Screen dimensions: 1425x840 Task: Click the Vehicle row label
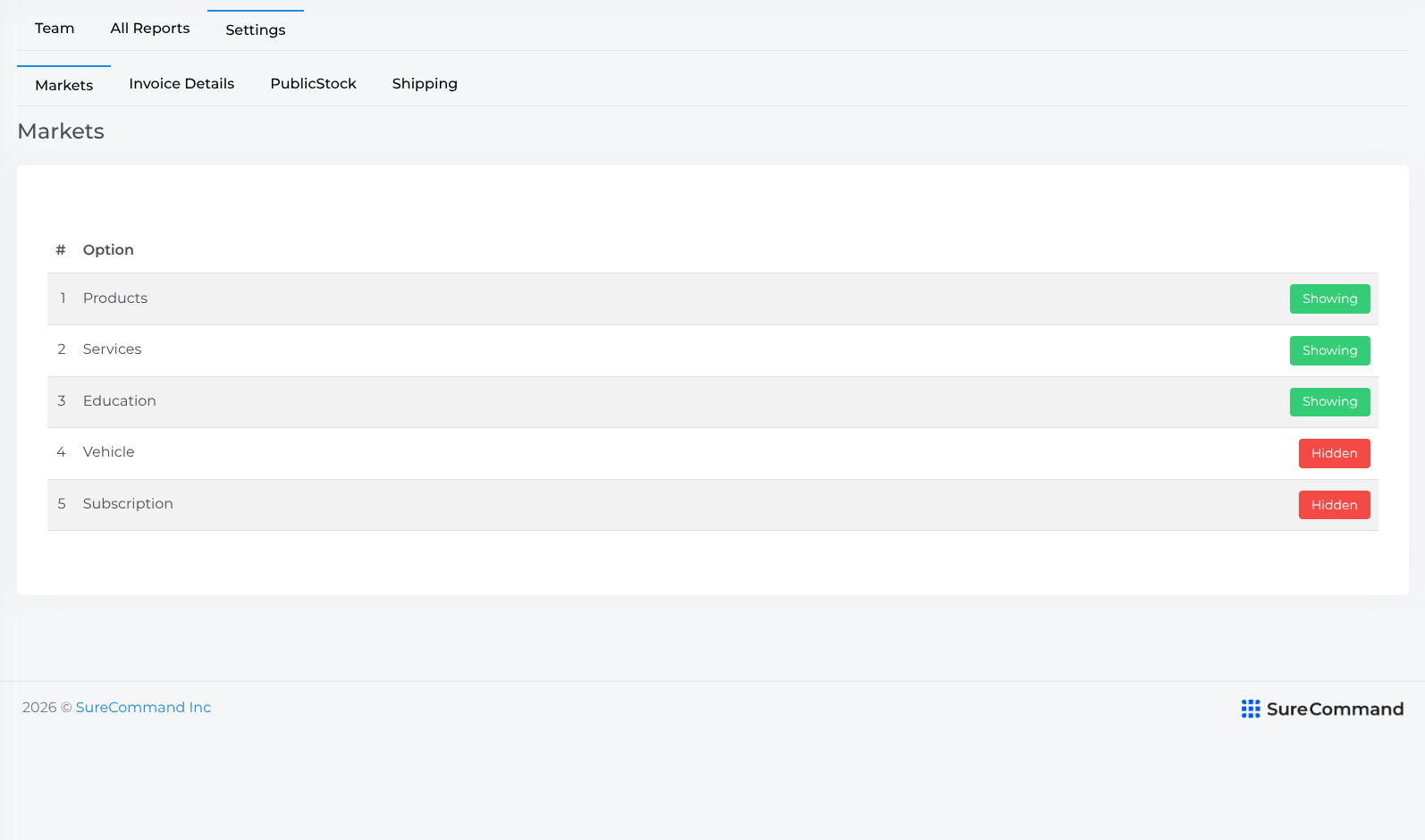tap(109, 452)
